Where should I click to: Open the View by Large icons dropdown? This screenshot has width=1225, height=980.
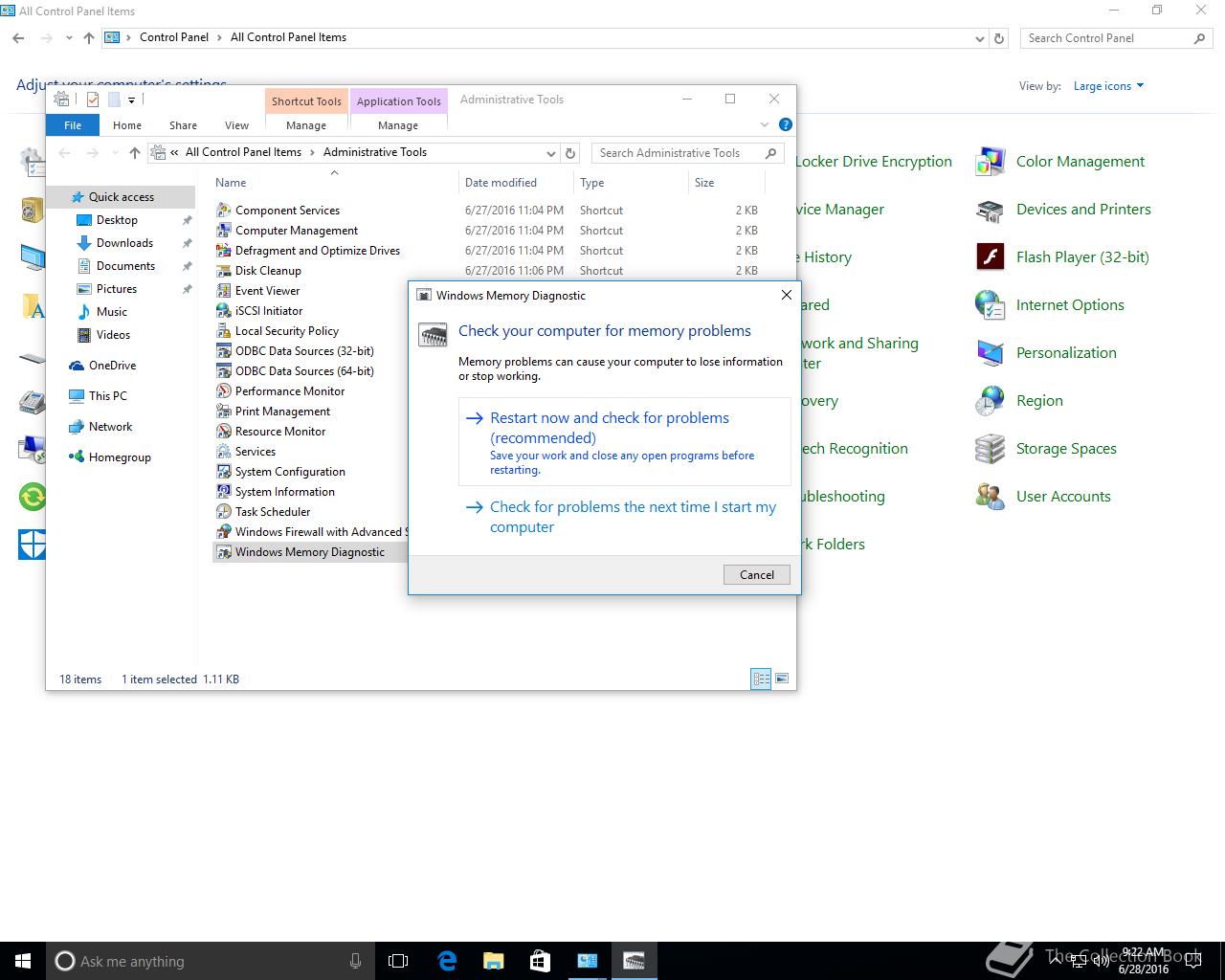pyautogui.click(x=1108, y=86)
